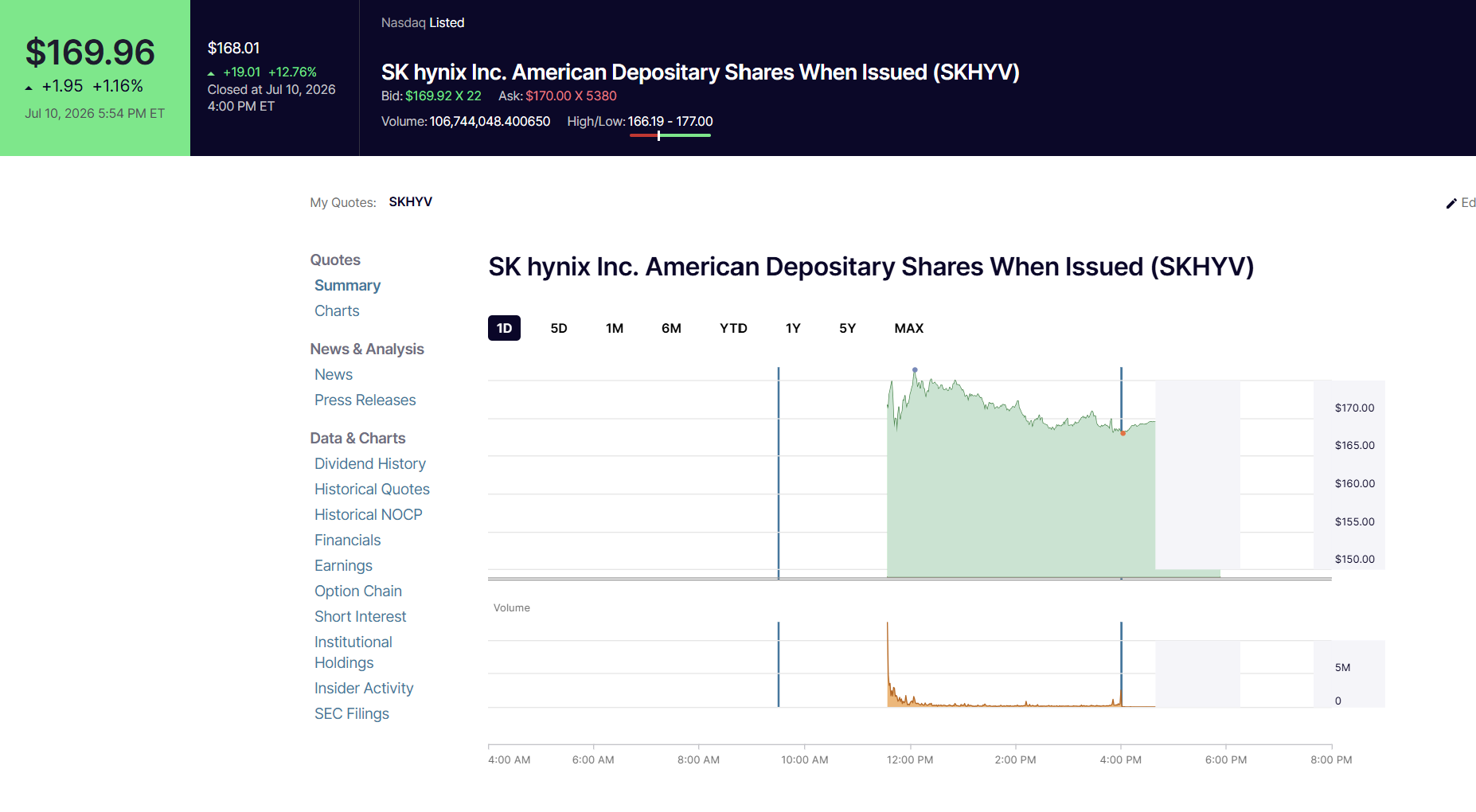Open Historical Quotes link
The height and width of the screenshot is (812, 1476).
click(x=372, y=489)
